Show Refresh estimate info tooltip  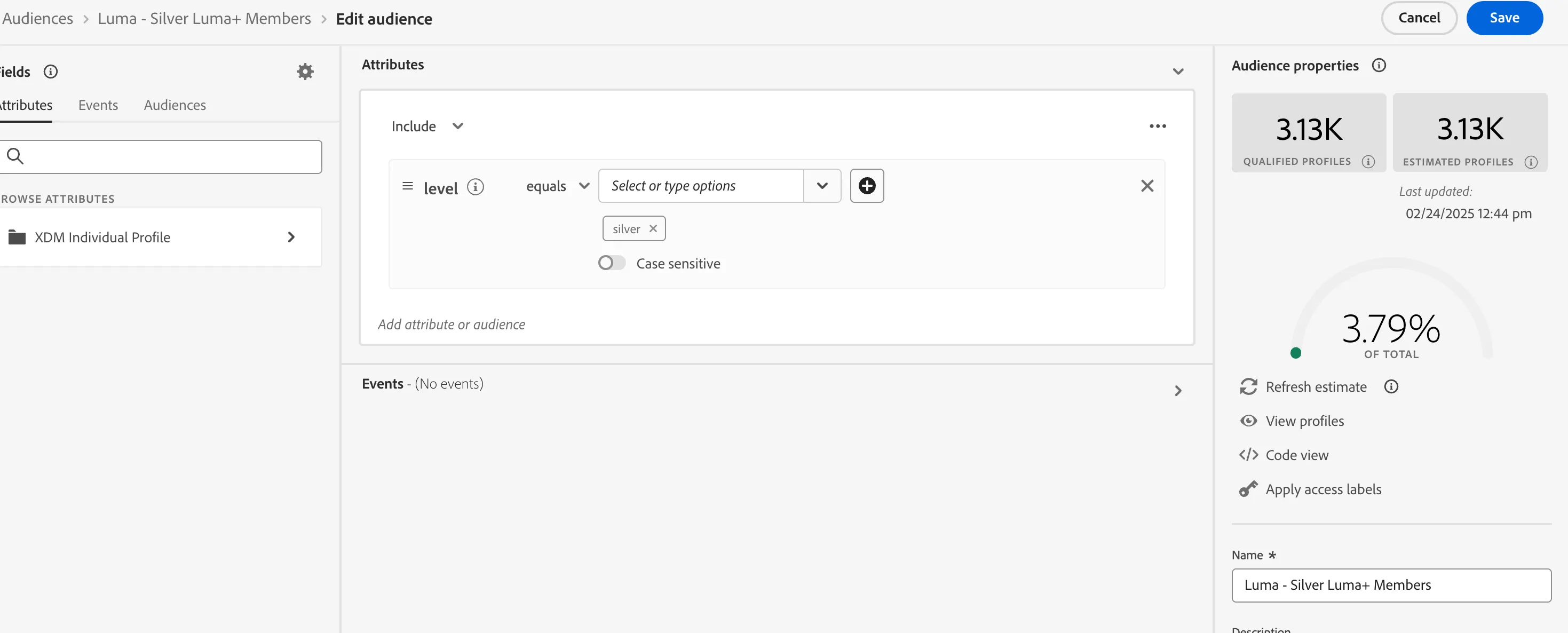1391,386
